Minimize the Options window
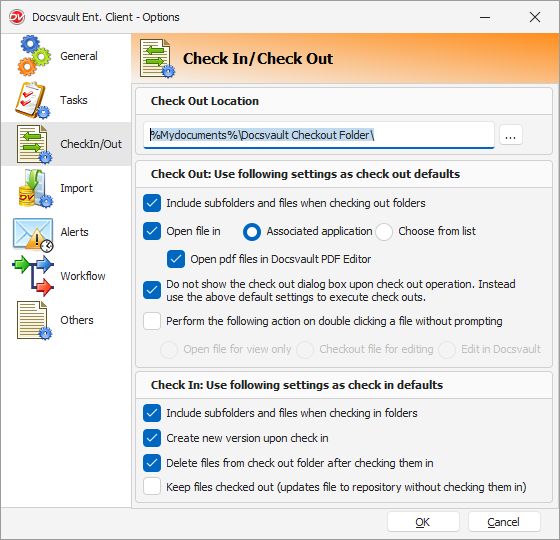Image resolution: width=560 pixels, height=540 pixels. point(485,17)
